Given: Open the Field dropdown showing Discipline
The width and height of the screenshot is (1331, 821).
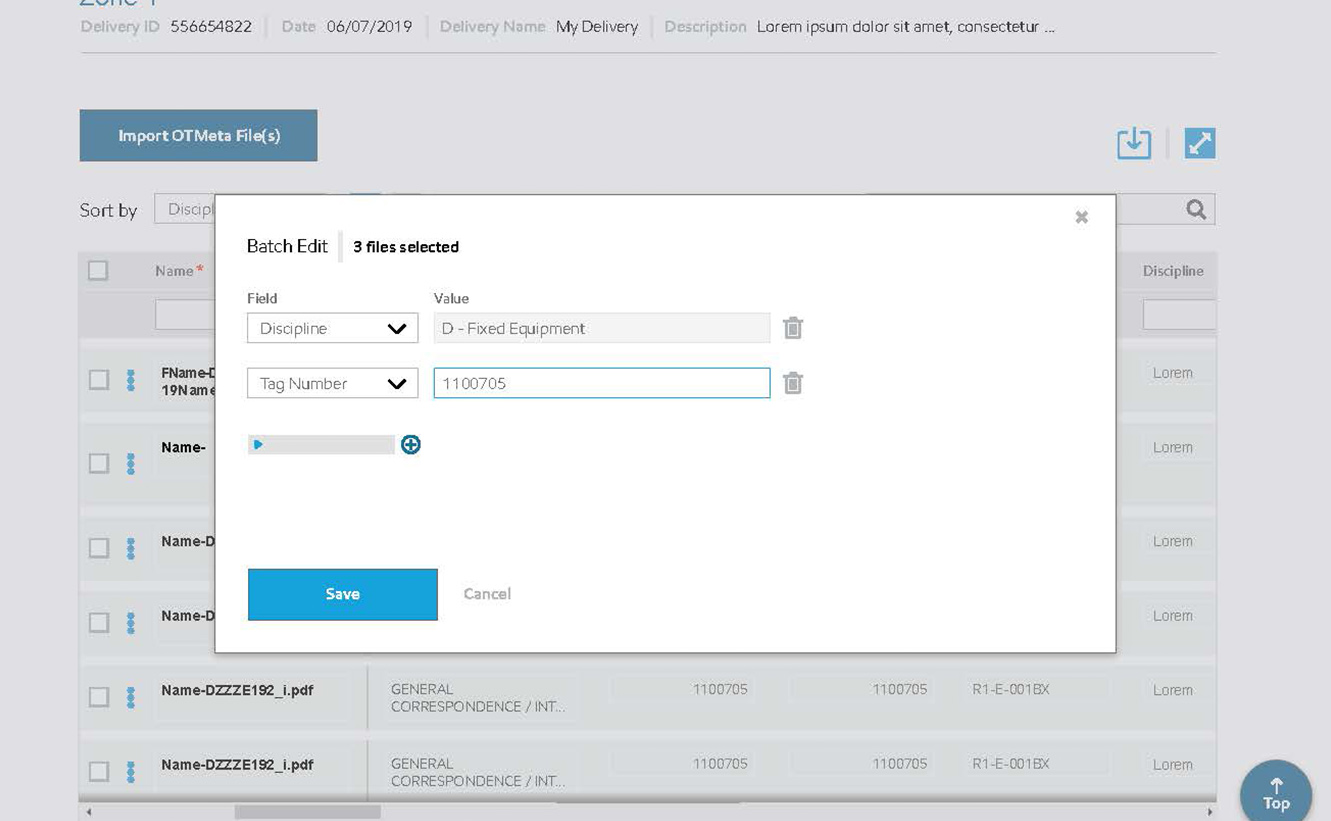Looking at the screenshot, I should coord(332,327).
